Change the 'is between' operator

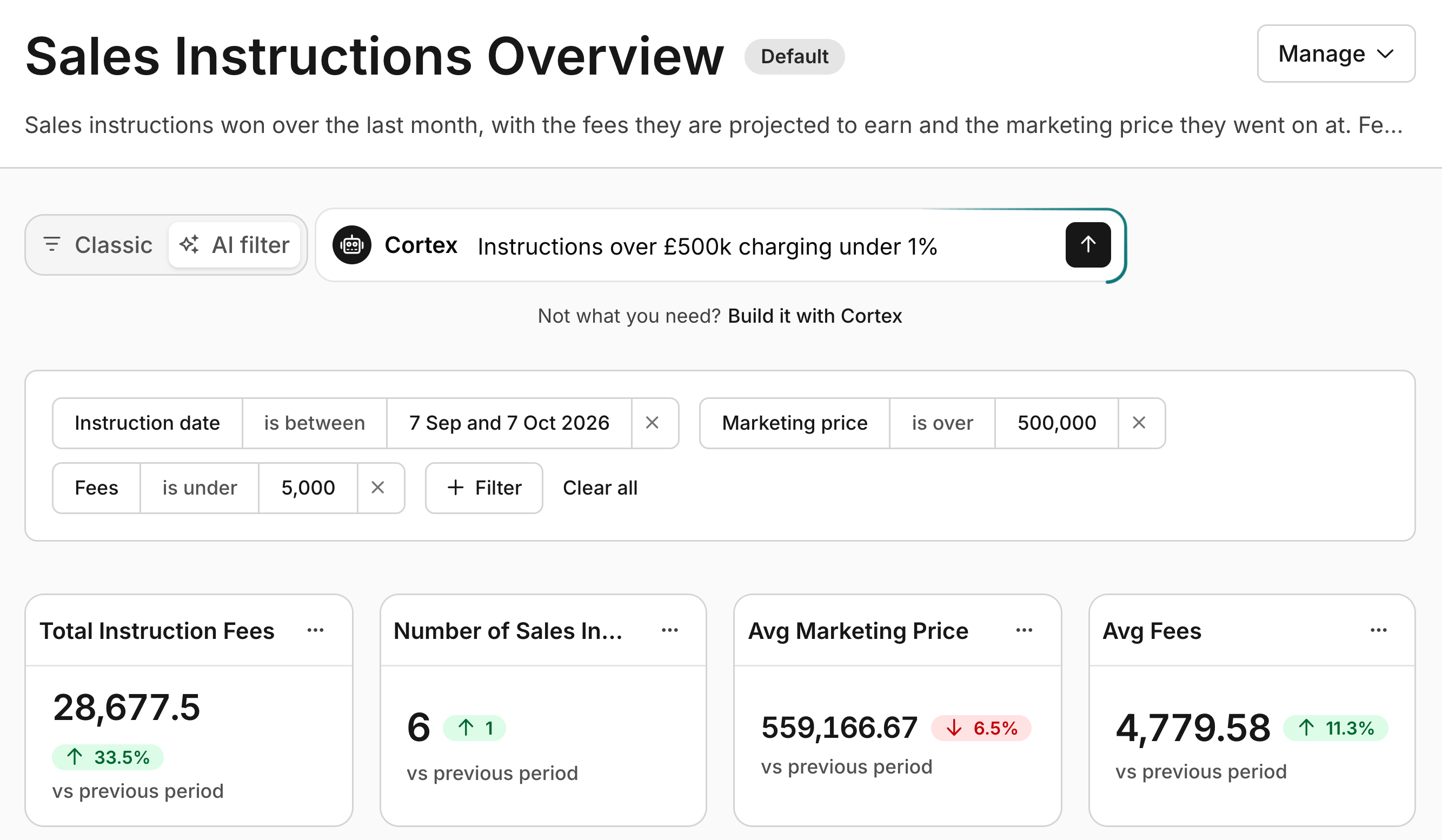click(314, 423)
